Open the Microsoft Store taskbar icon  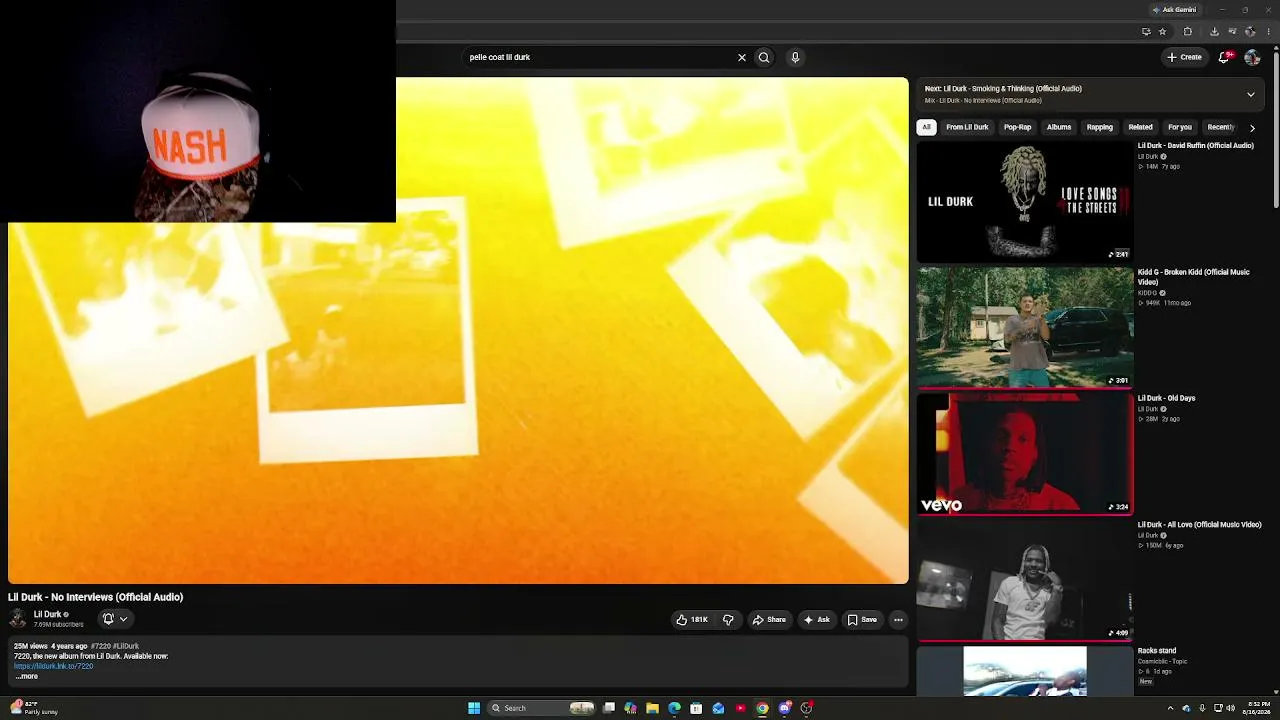(696, 708)
